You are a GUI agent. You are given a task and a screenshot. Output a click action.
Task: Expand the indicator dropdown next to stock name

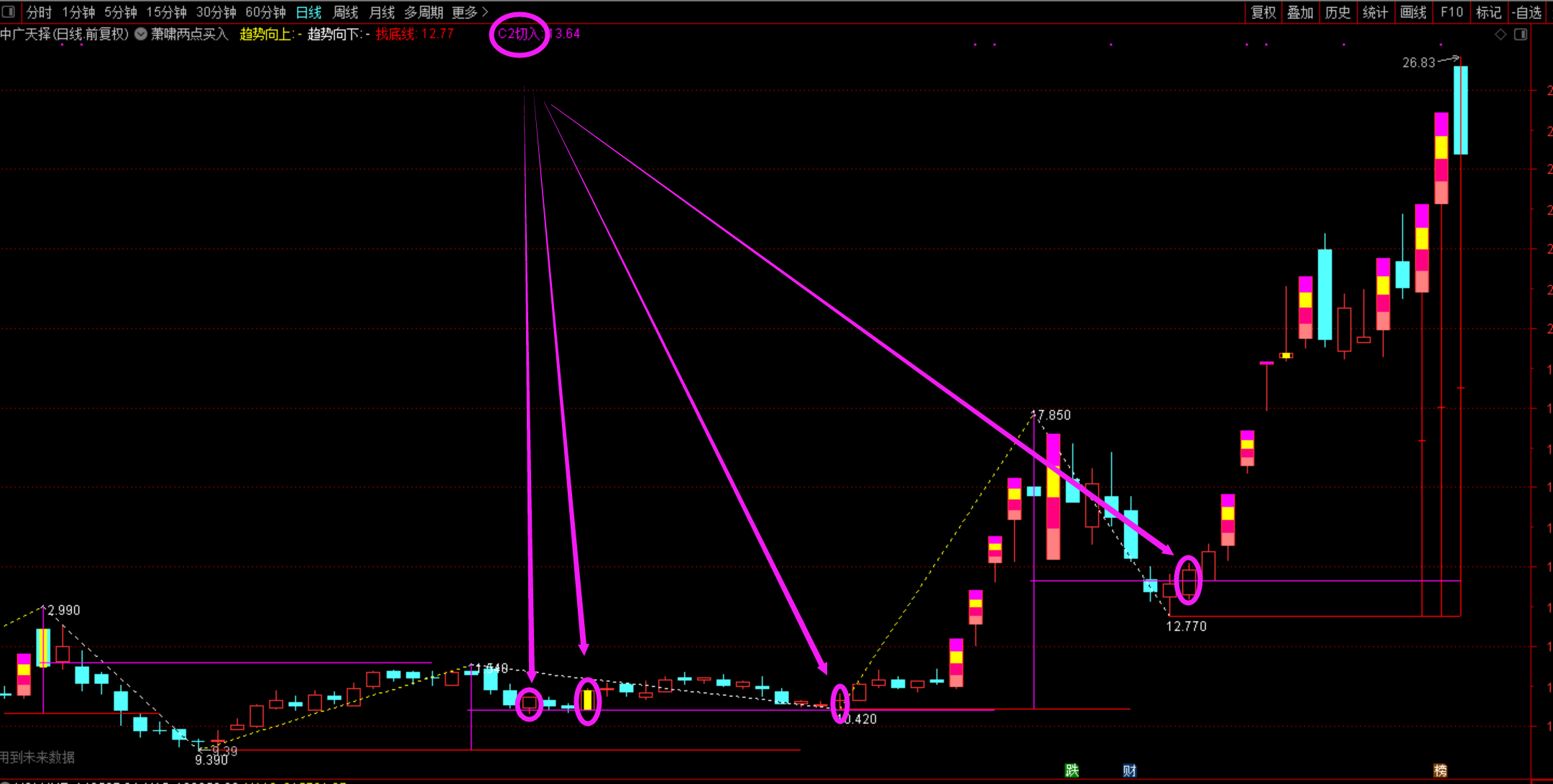(x=141, y=34)
